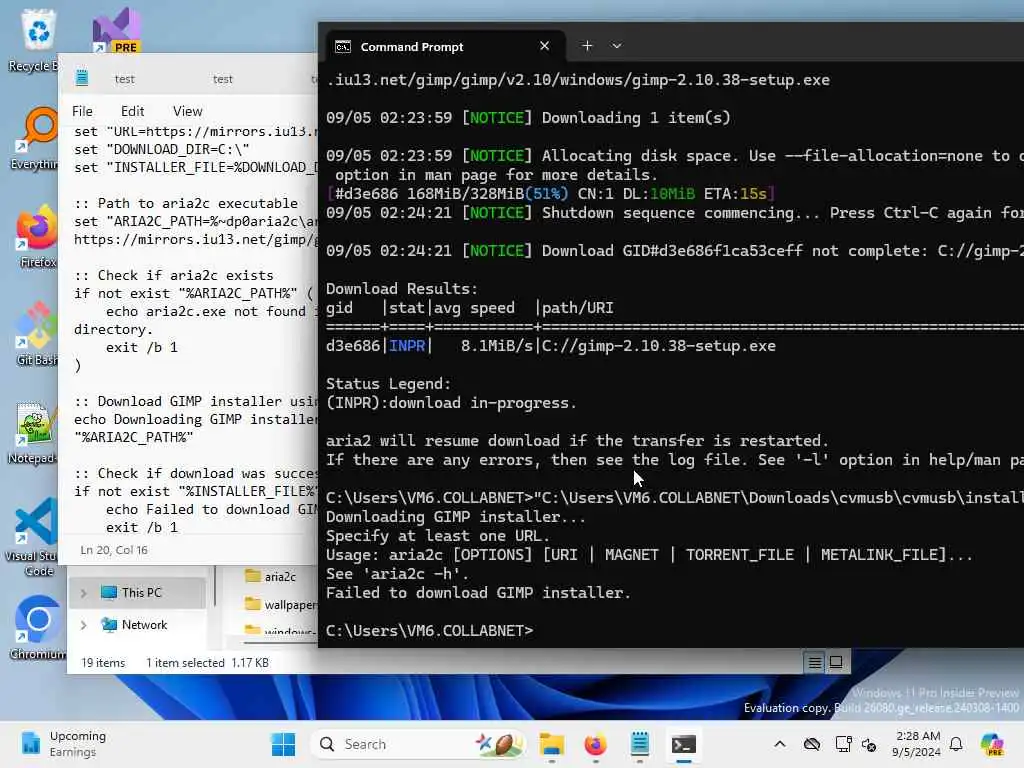Screen dimensions: 1024x768
Task: Open Visual Studio Preview desktop shortcut
Action: [117, 30]
